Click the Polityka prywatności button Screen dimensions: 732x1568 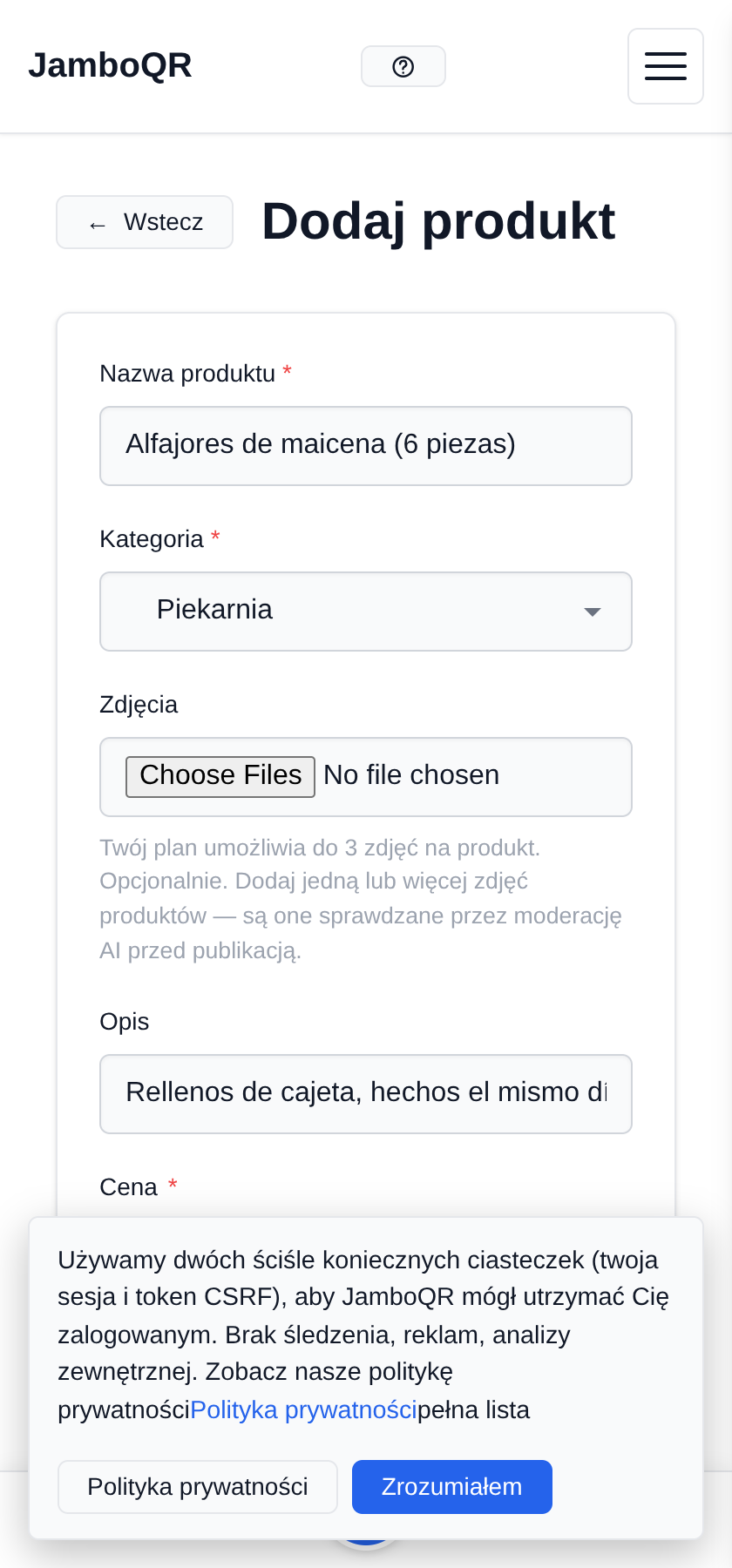(x=198, y=1487)
